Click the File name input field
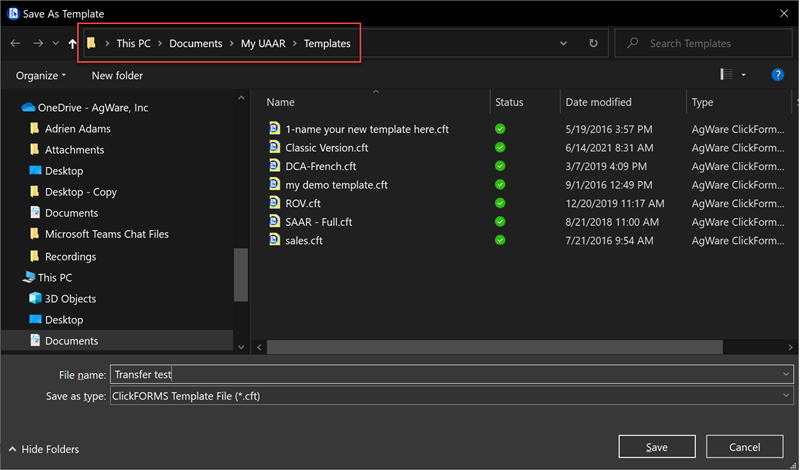Screen dimensions: 800x470 point(440,374)
